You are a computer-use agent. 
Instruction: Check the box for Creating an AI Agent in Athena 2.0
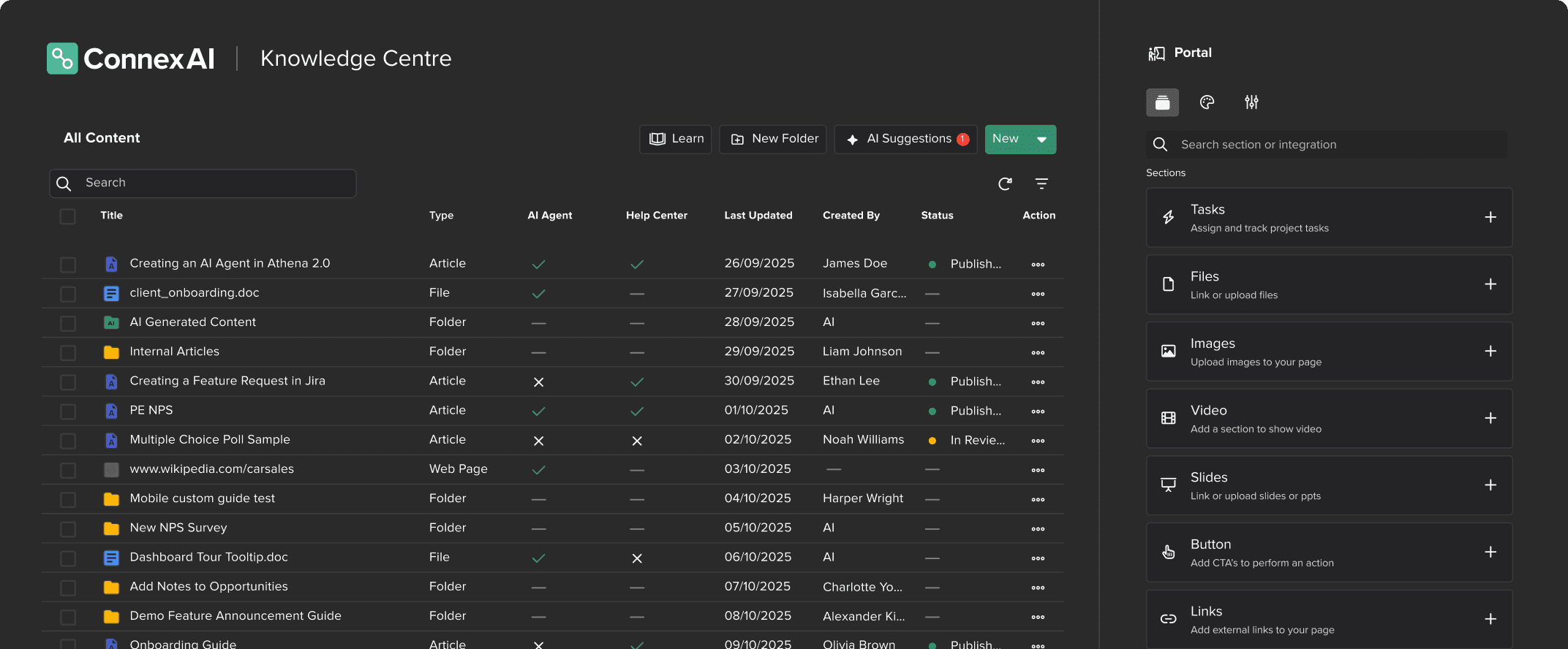68,265
